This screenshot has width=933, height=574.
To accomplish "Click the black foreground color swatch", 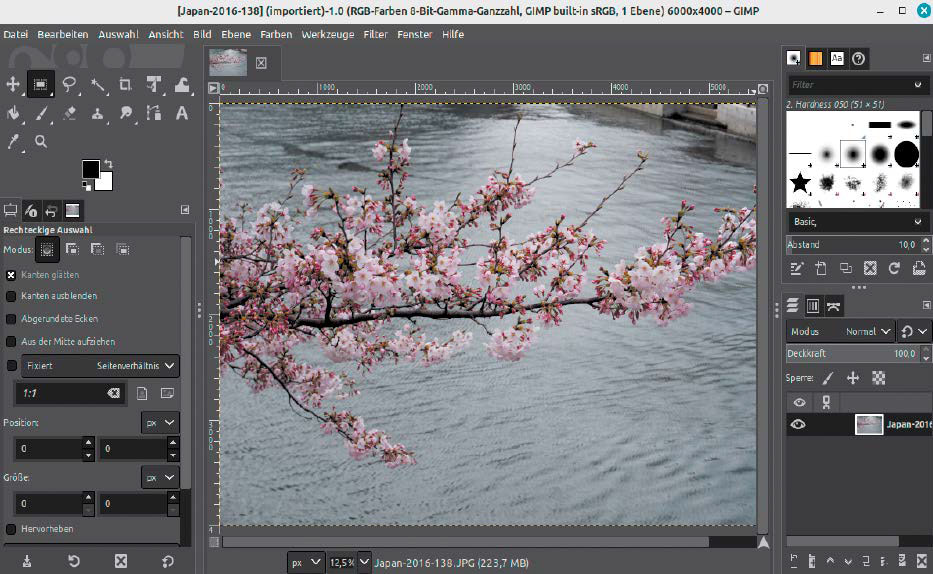I will (90, 170).
